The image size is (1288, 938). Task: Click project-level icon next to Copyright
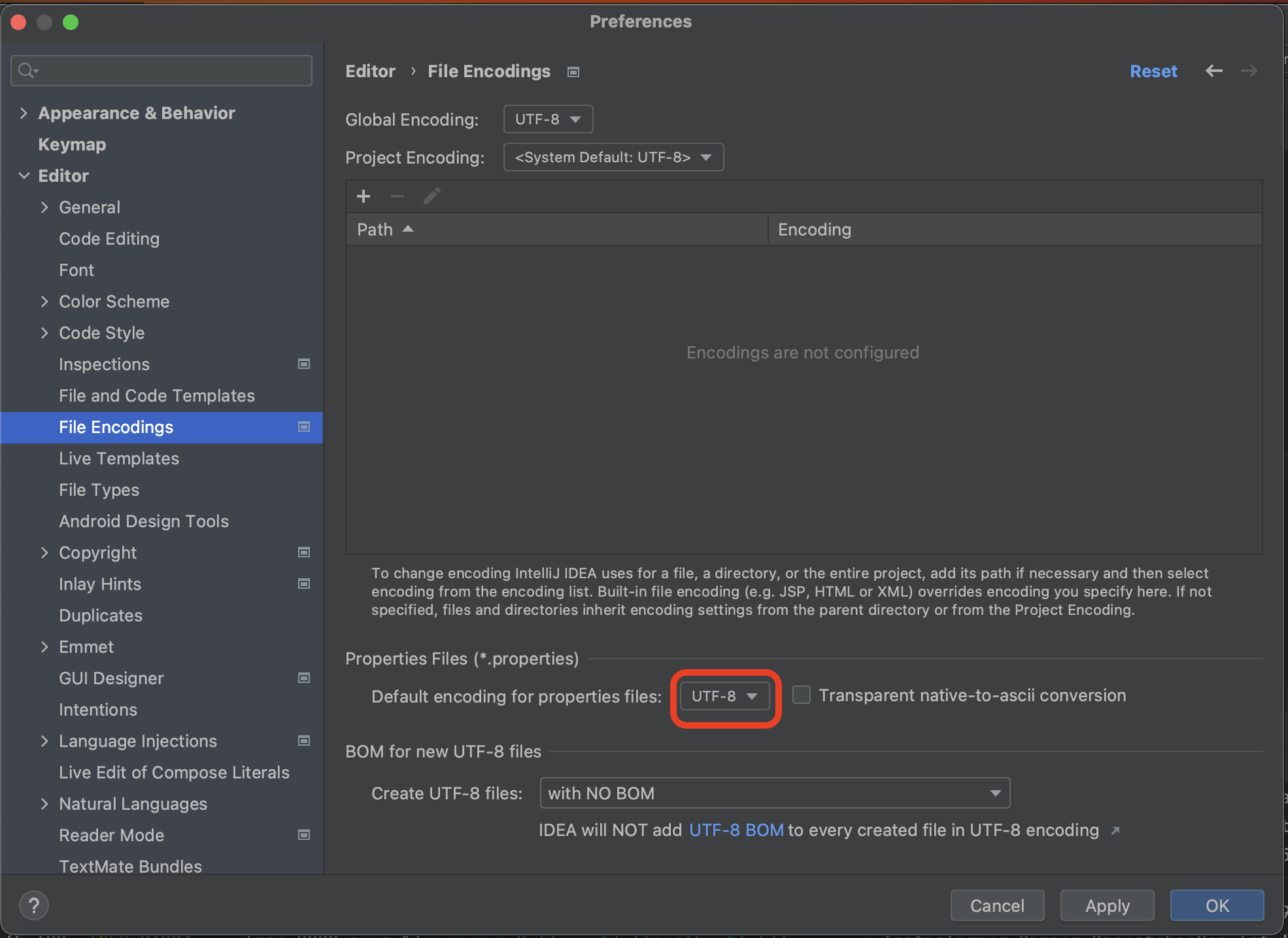304,552
